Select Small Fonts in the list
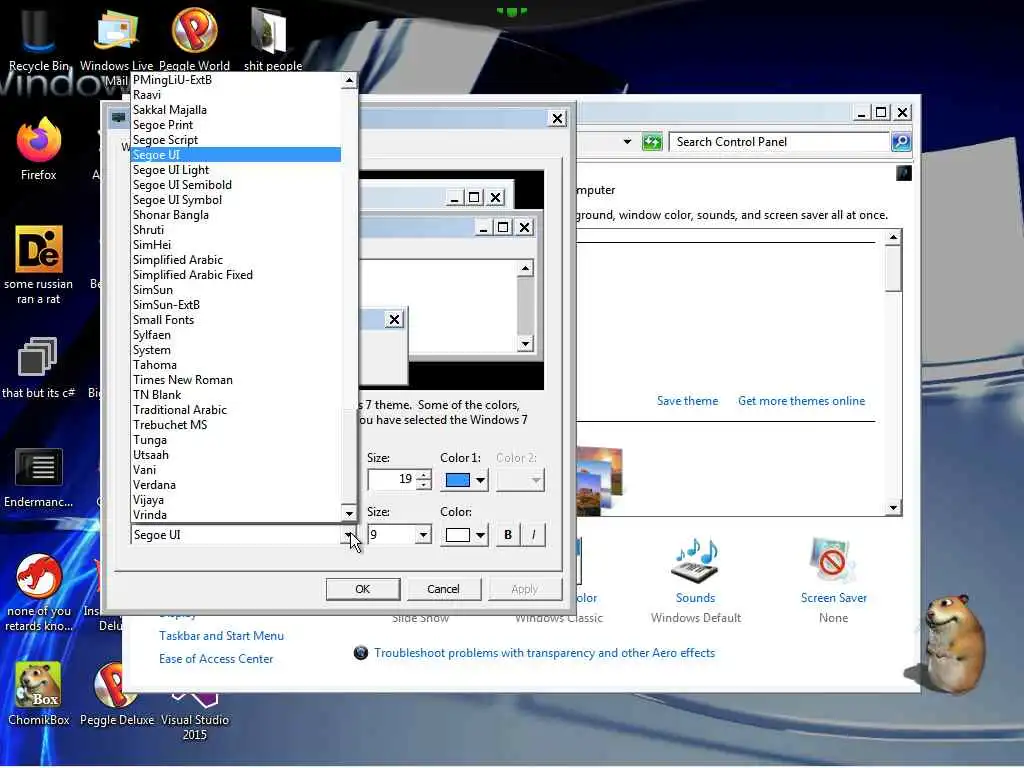The width and height of the screenshot is (1024, 768). pos(236,320)
